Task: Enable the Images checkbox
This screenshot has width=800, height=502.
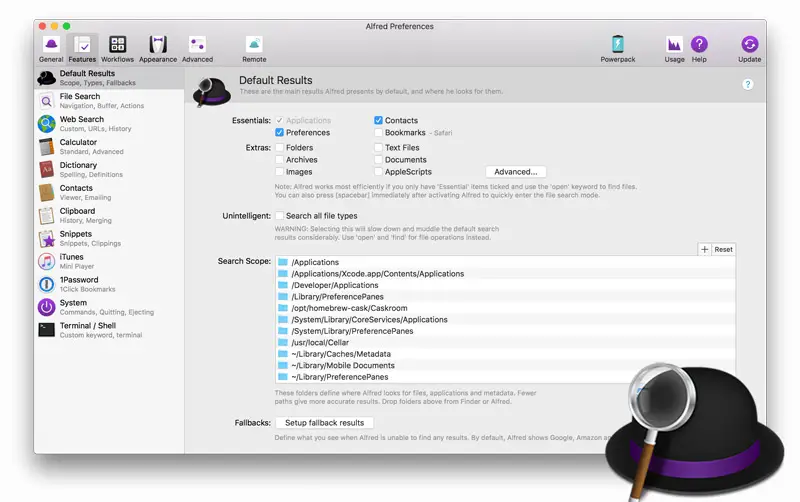Action: pyautogui.click(x=280, y=172)
